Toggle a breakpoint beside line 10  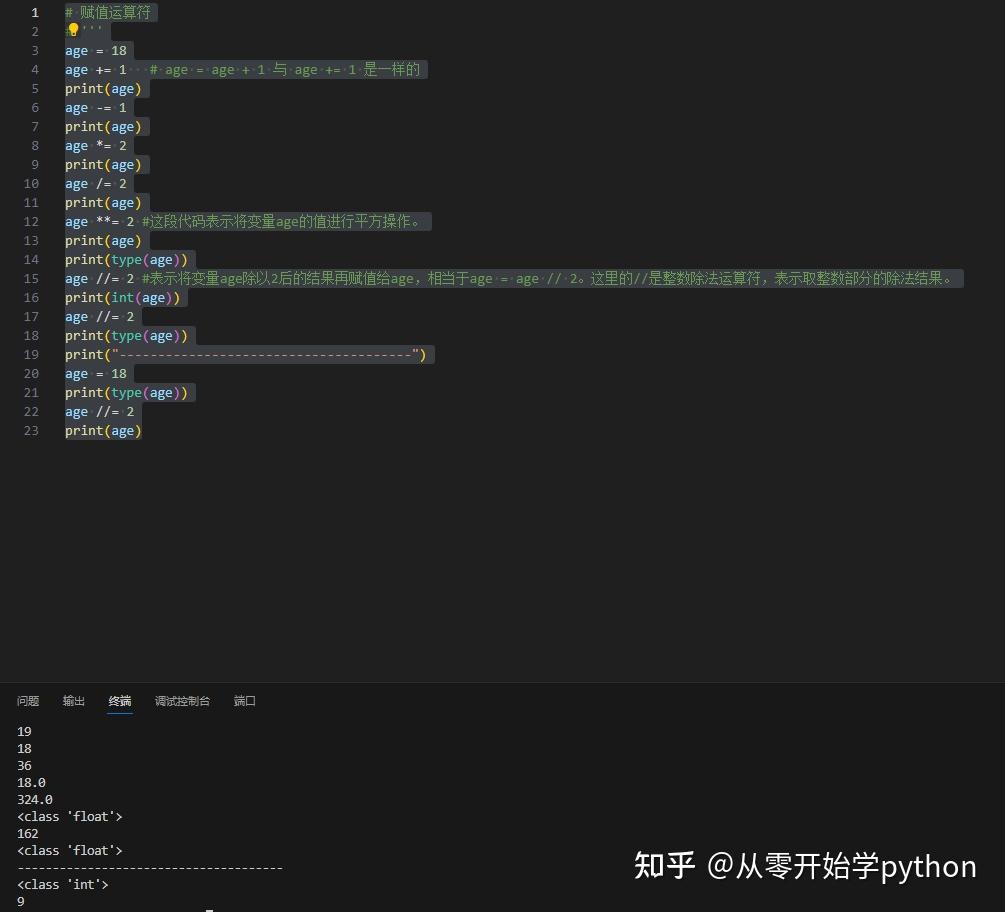[x=15, y=183]
